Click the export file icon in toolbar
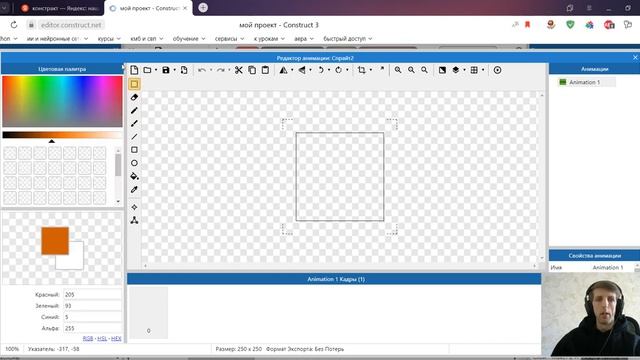This screenshot has height=360, width=640. 184,70
